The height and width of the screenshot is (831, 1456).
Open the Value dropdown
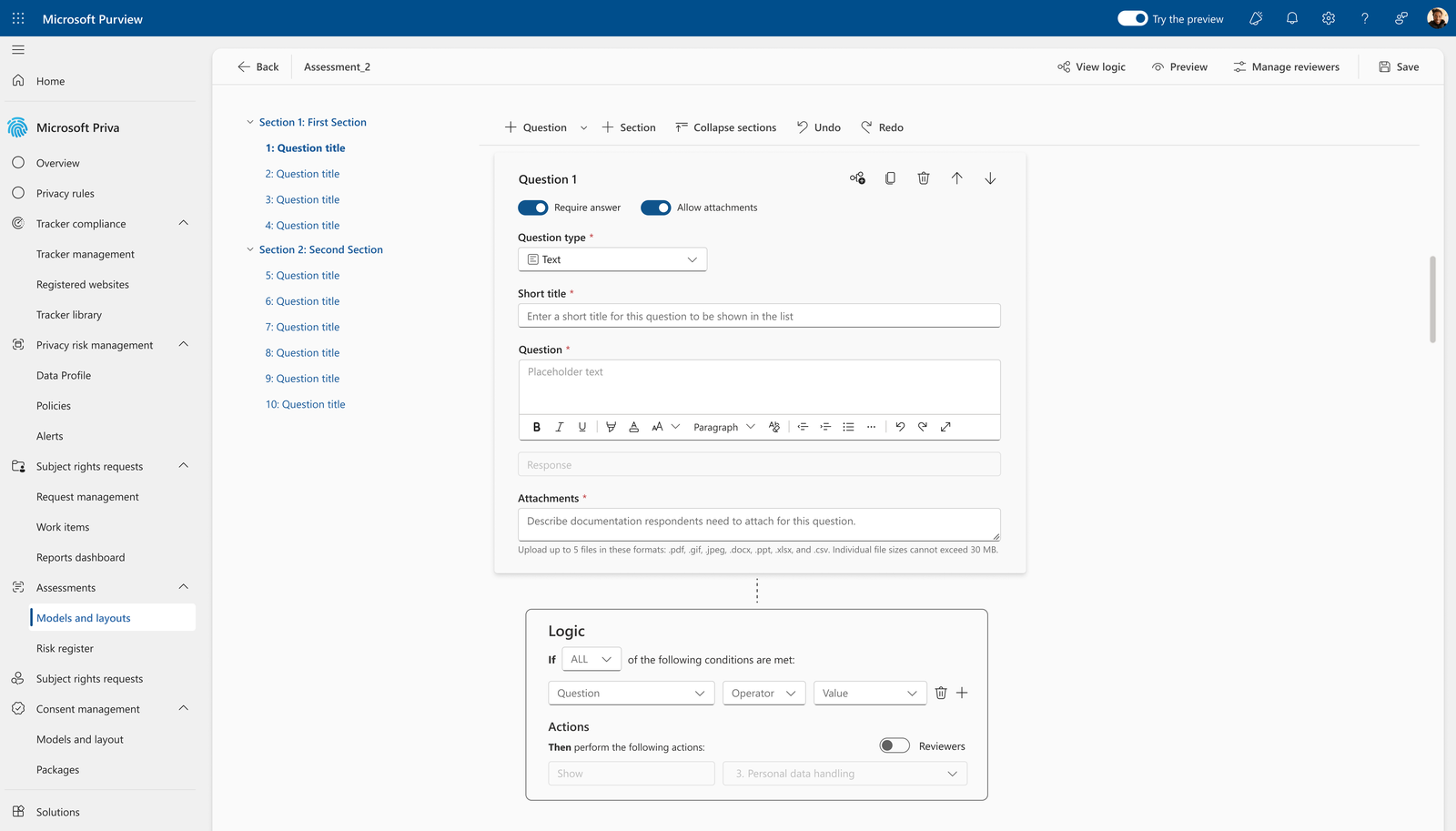pyautogui.click(x=870, y=694)
